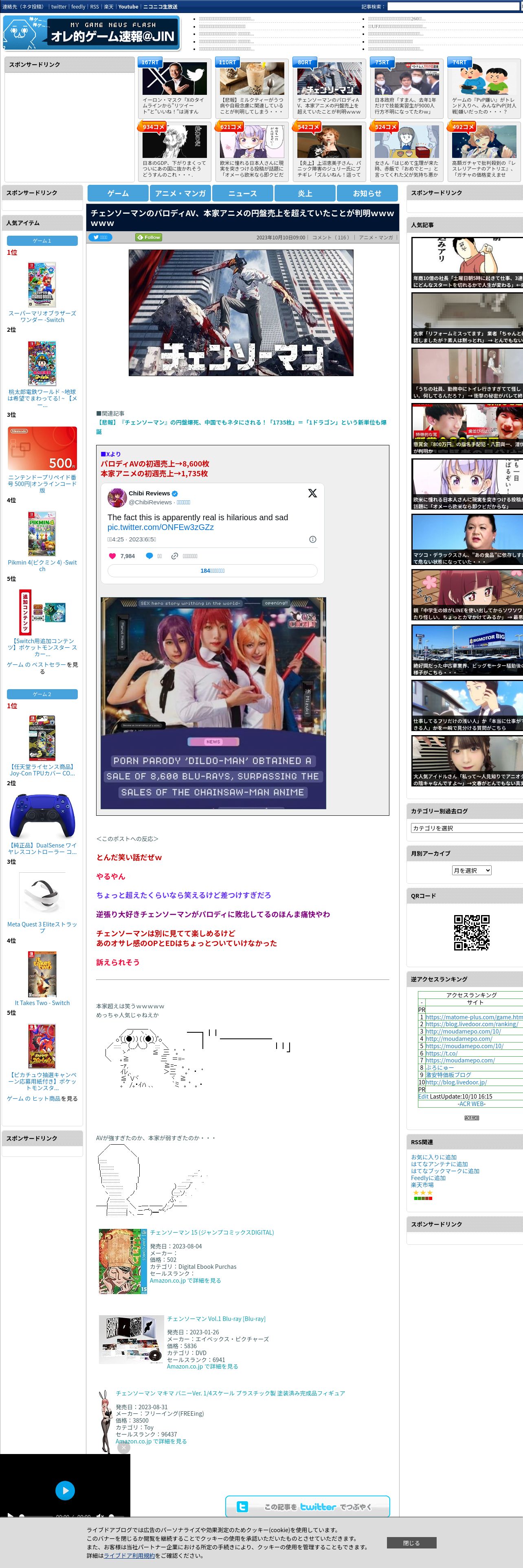
Task: Open the 167RT Elon Musk article thumbnail
Action: point(175,78)
